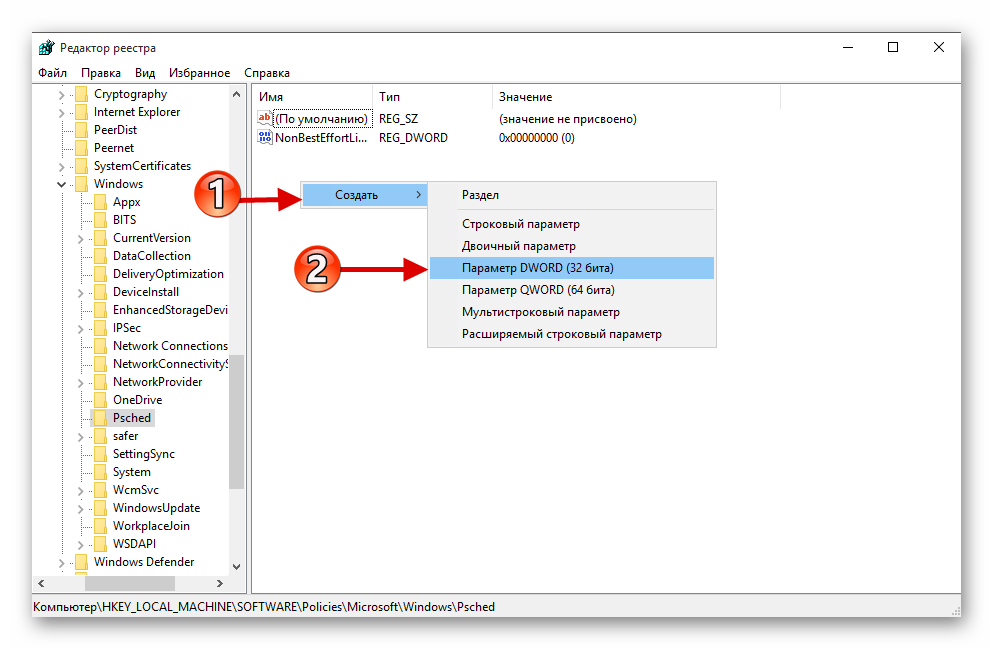
Task: Click the Appx folder icon
Action: [x=101, y=202]
